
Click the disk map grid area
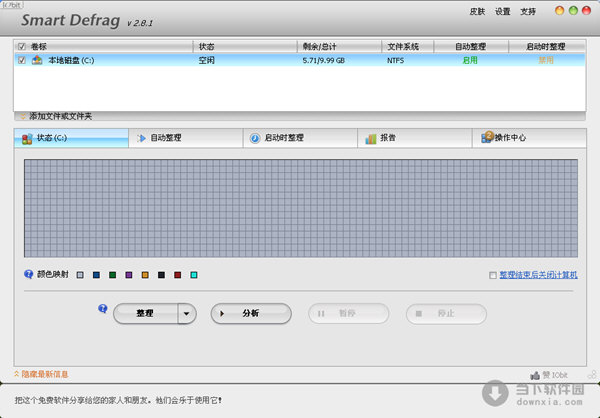[301, 208]
